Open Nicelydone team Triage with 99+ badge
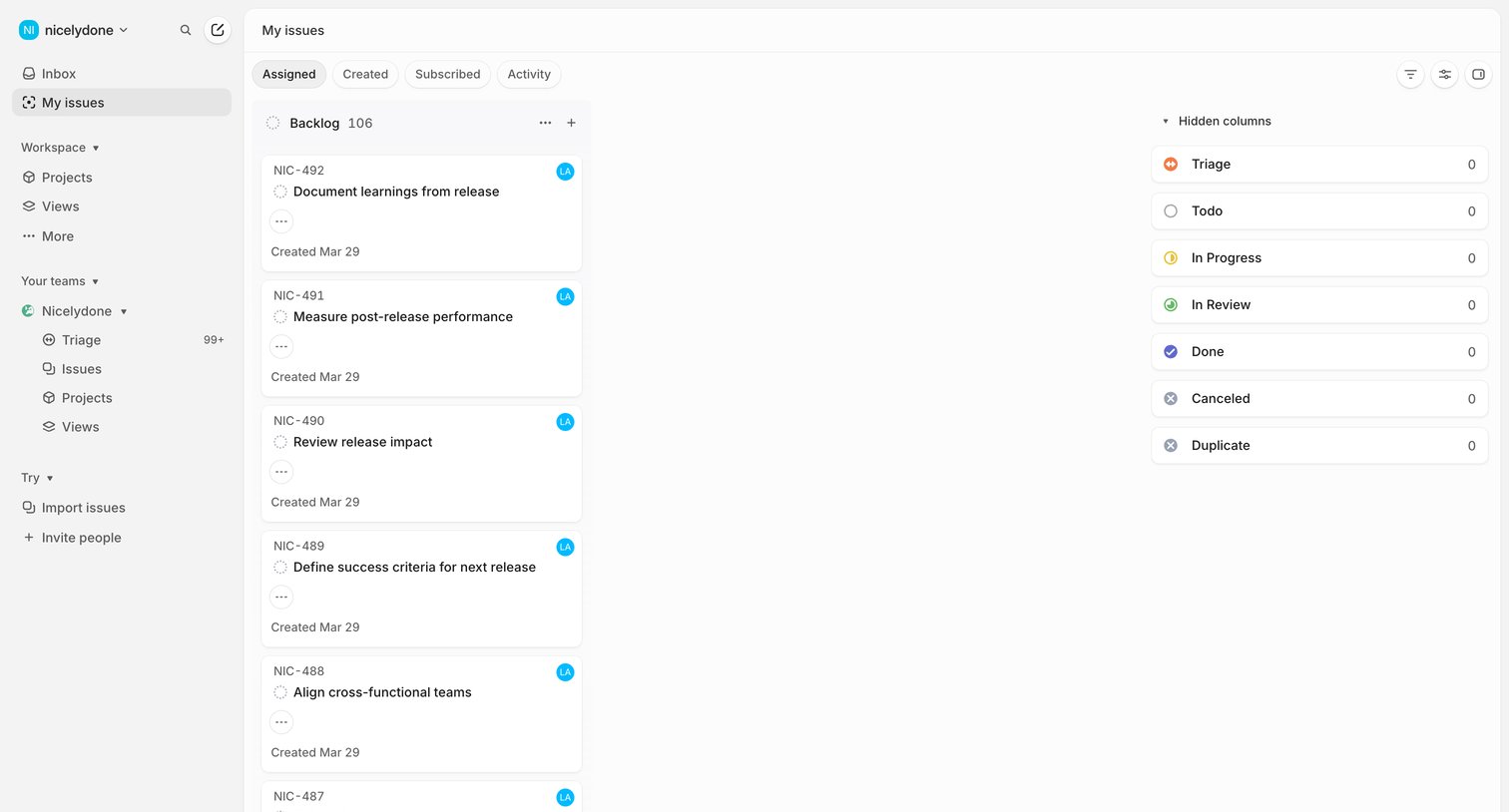The width and height of the screenshot is (1509, 812). (x=132, y=340)
